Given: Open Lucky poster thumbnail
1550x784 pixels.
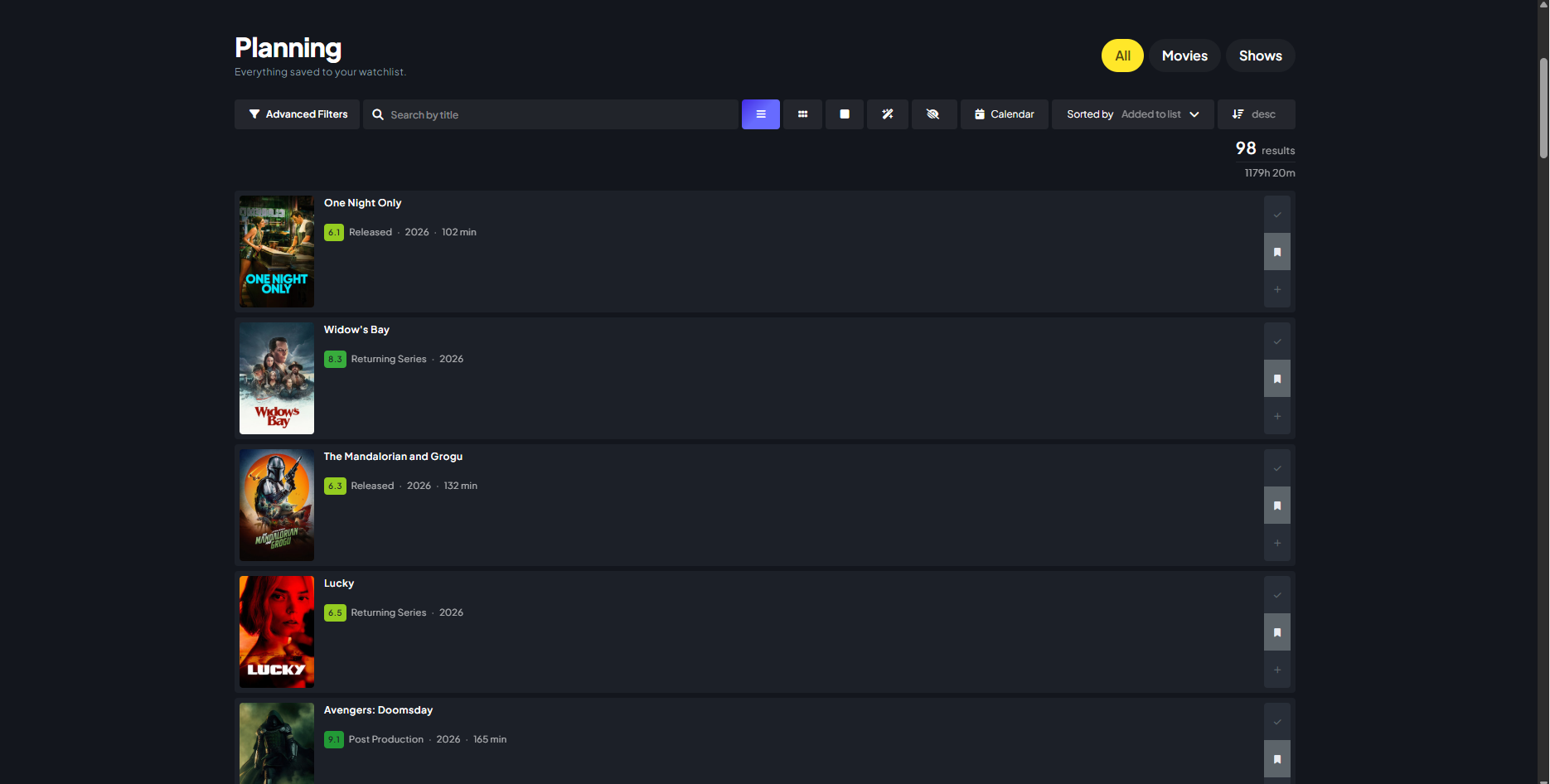Looking at the screenshot, I should 277,632.
